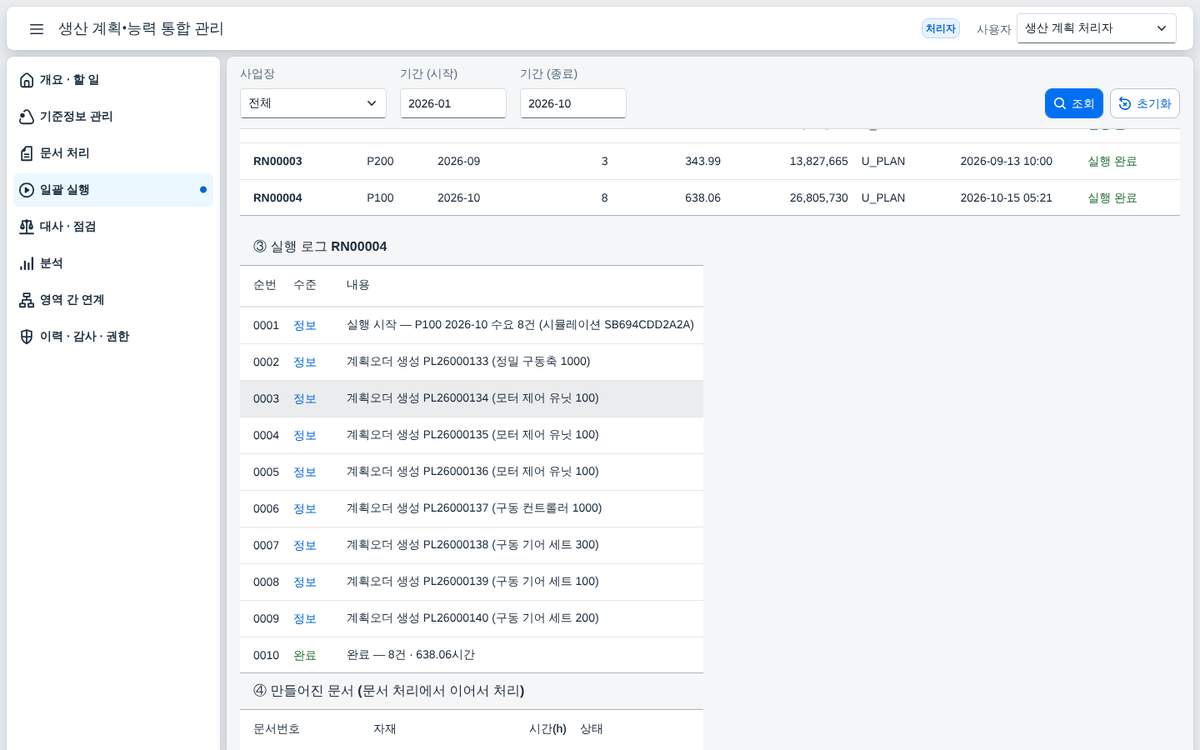Click timestamp 2026-10-15 05:21
Viewport: 1200px width, 750px height.
click(1006, 198)
